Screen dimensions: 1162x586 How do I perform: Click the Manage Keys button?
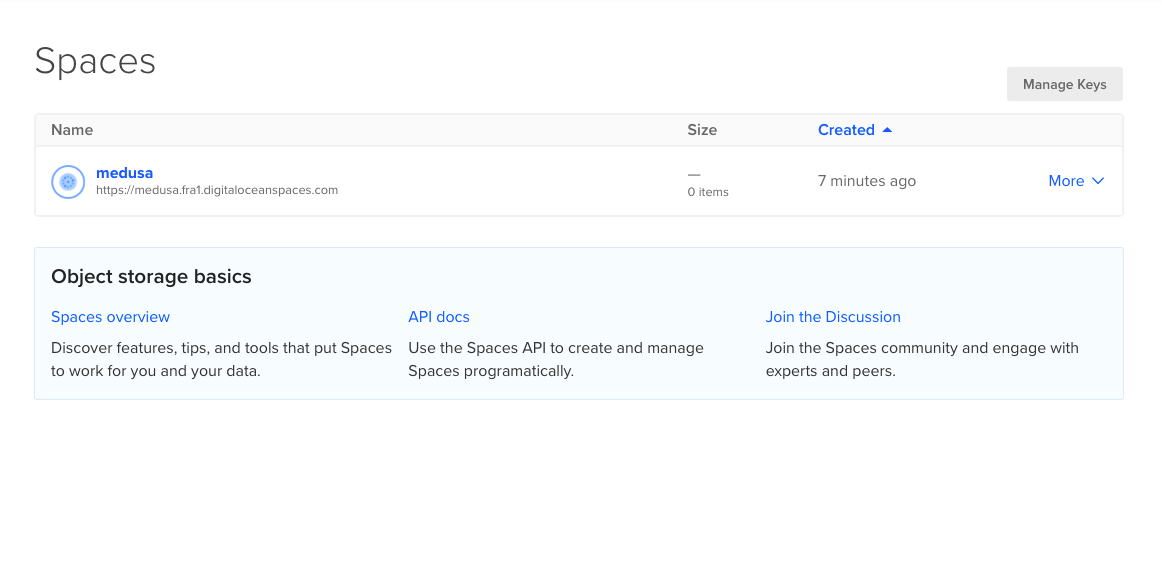1064,84
